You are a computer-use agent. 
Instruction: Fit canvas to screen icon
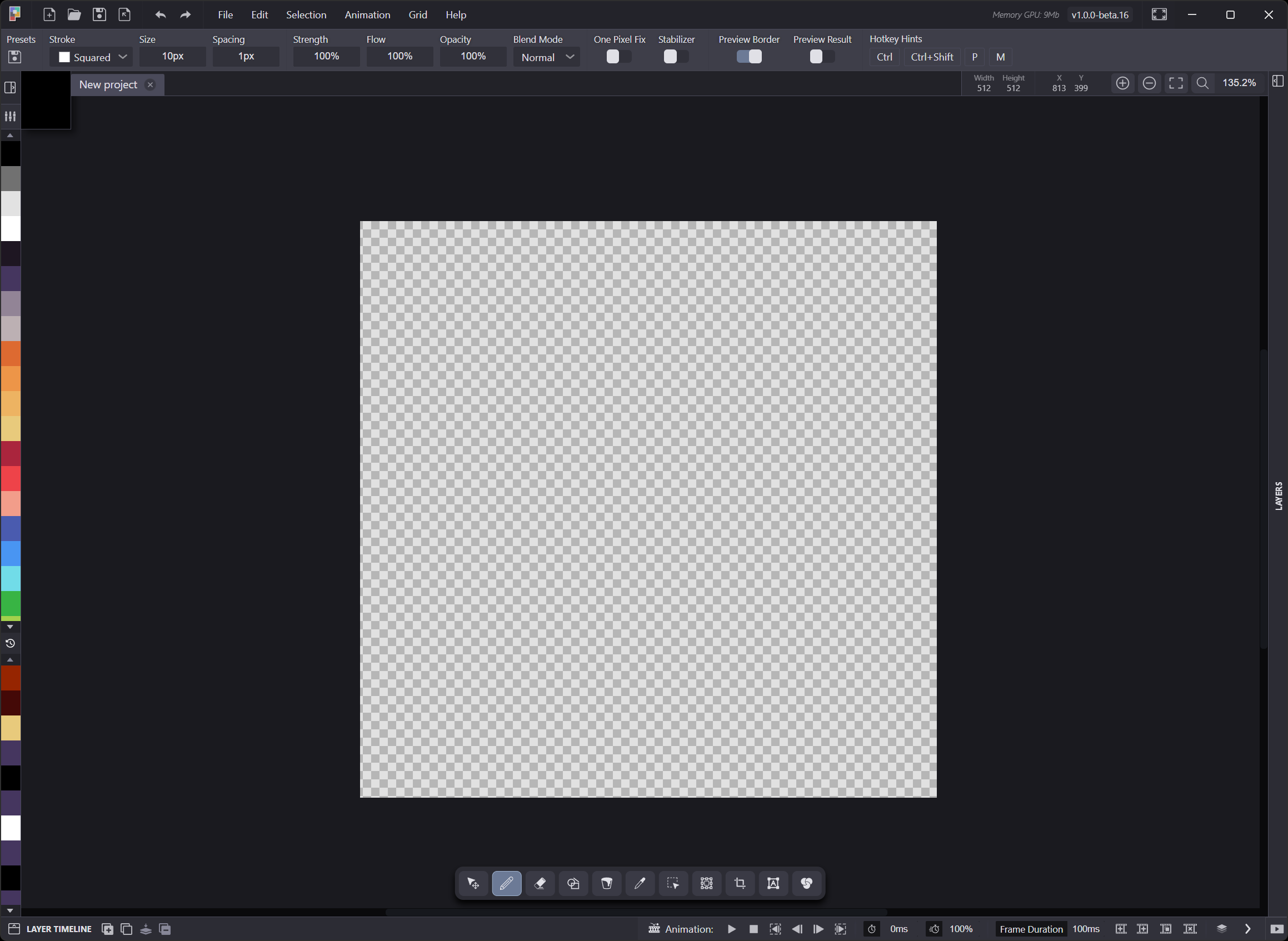point(1176,83)
